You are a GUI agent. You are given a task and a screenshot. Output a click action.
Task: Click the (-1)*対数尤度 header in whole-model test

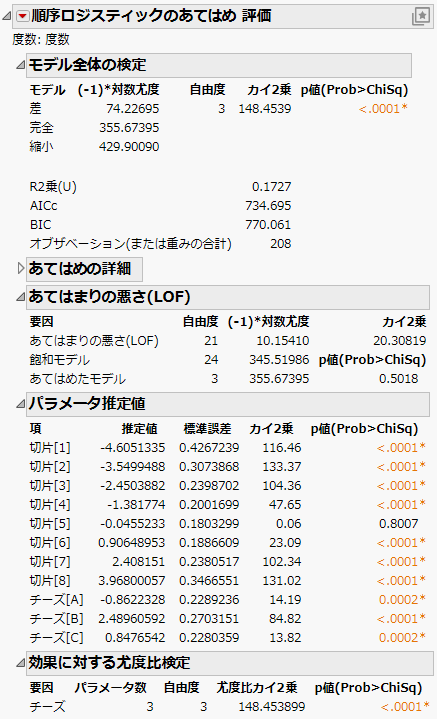(x=118, y=89)
